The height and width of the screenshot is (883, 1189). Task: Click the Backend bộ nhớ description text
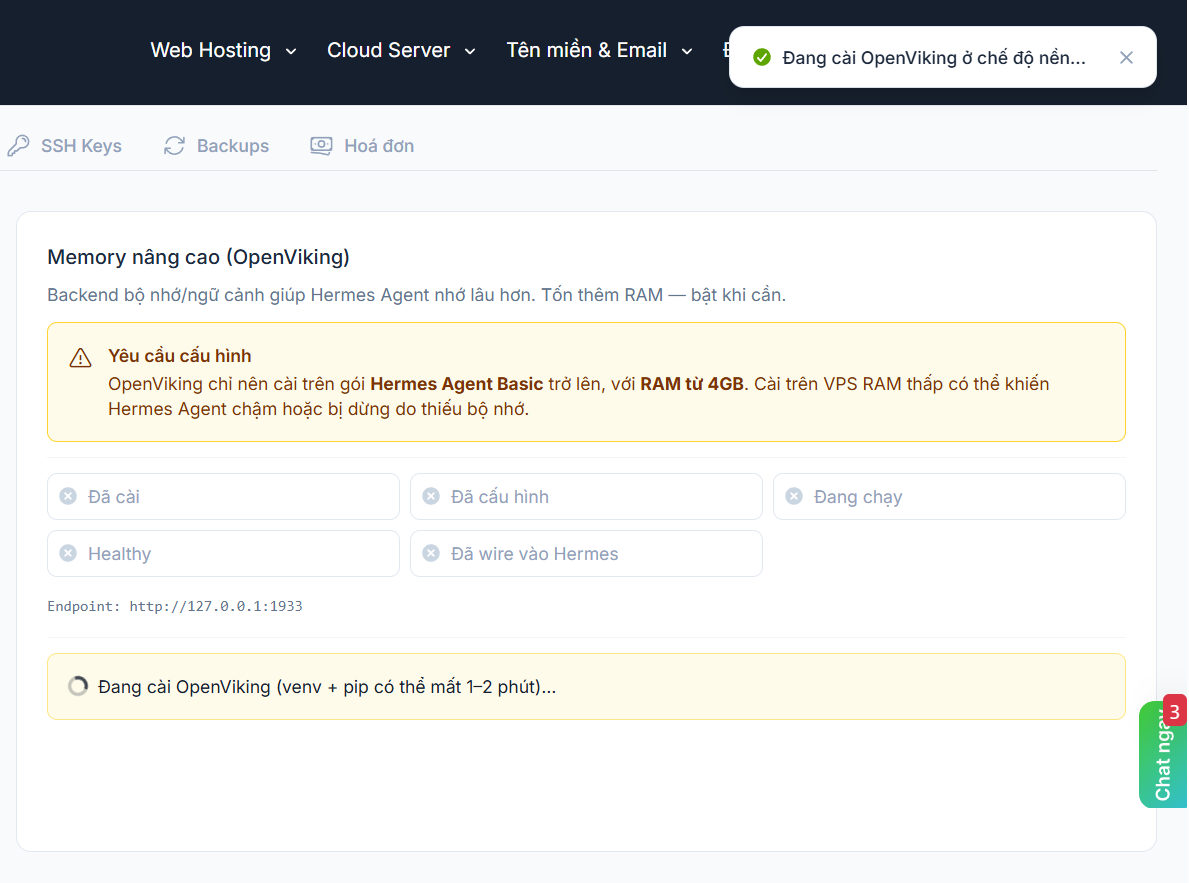(416, 294)
